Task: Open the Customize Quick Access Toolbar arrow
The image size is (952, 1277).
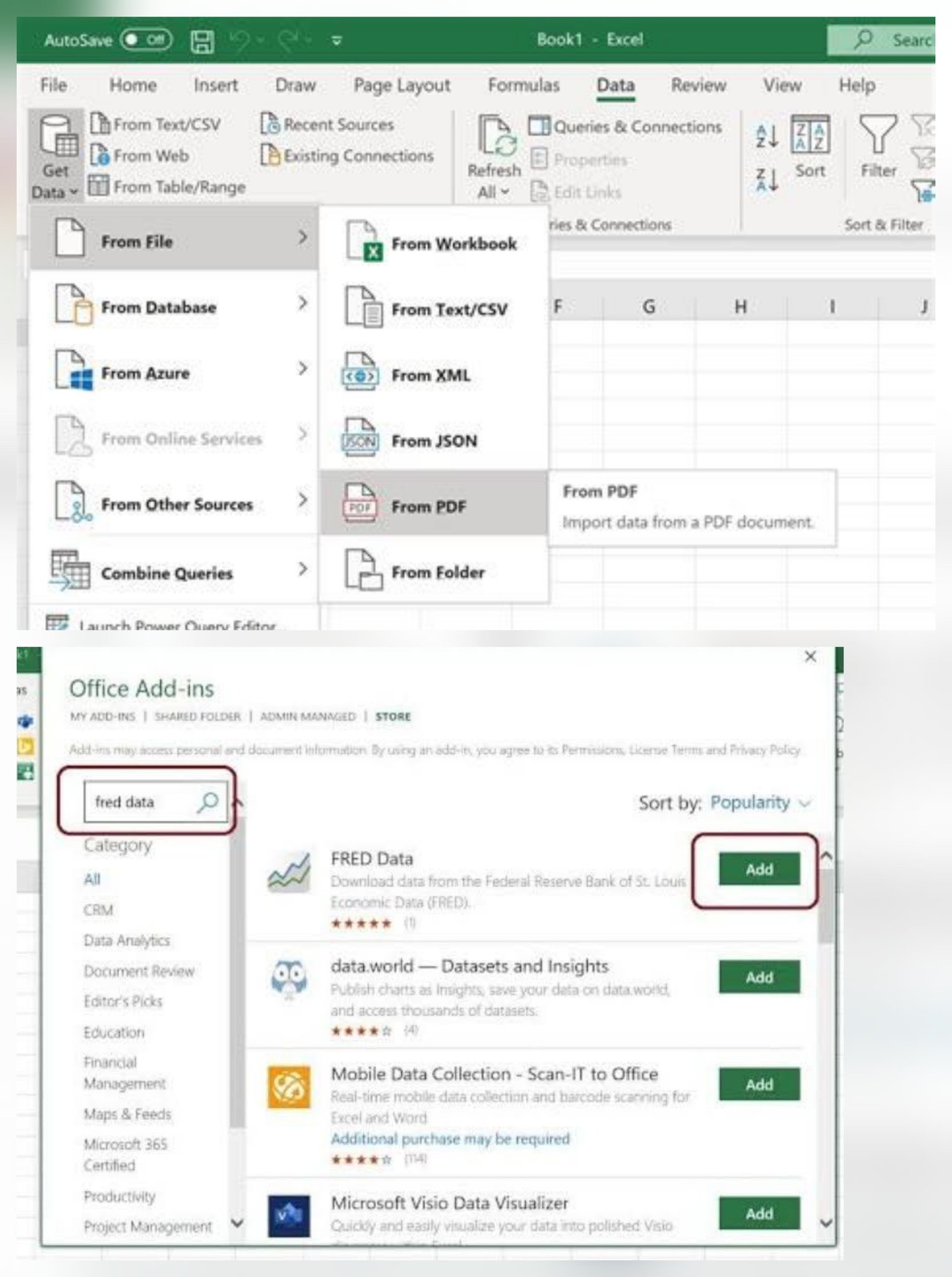Action: click(x=337, y=41)
